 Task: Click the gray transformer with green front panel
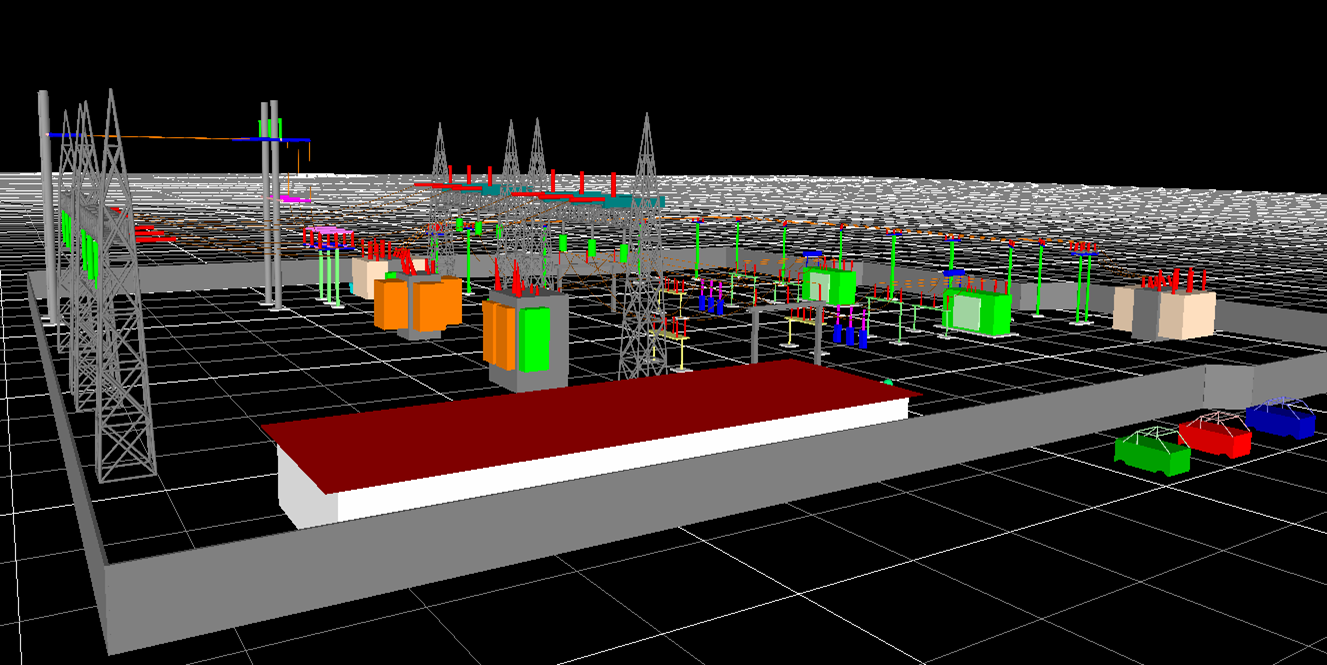point(528,340)
